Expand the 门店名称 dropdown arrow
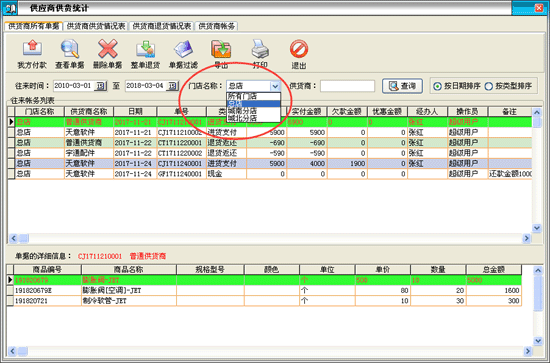Screen dimensions: 550x363 click(x=275, y=86)
